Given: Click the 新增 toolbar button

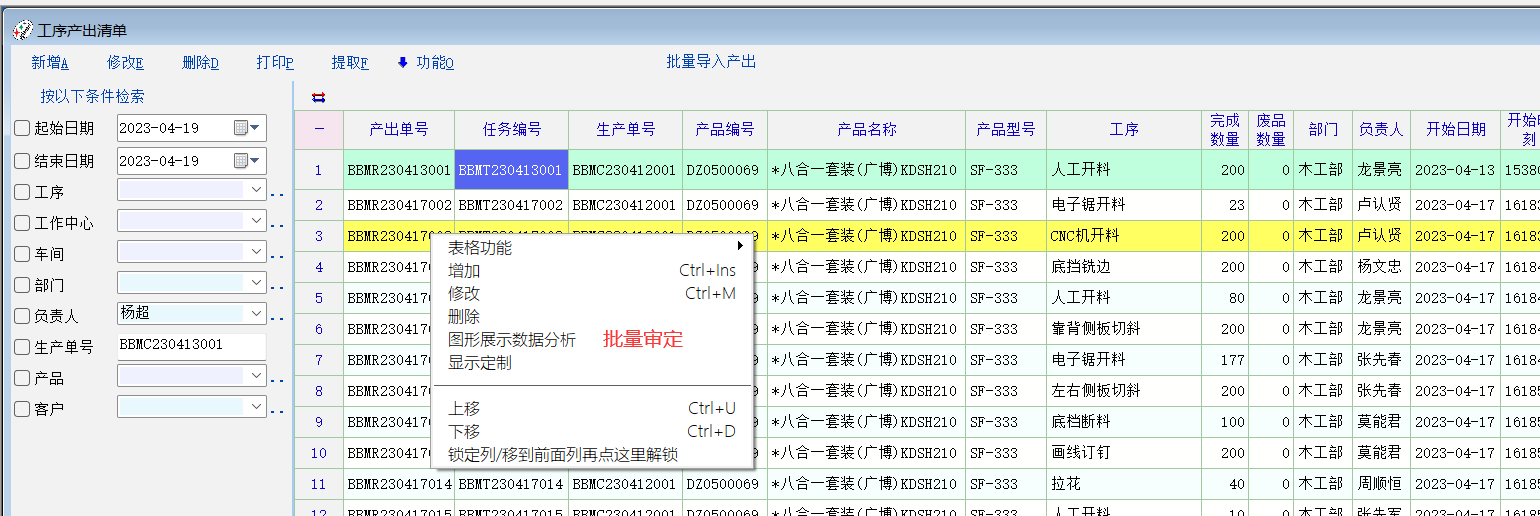Looking at the screenshot, I should pos(49,63).
